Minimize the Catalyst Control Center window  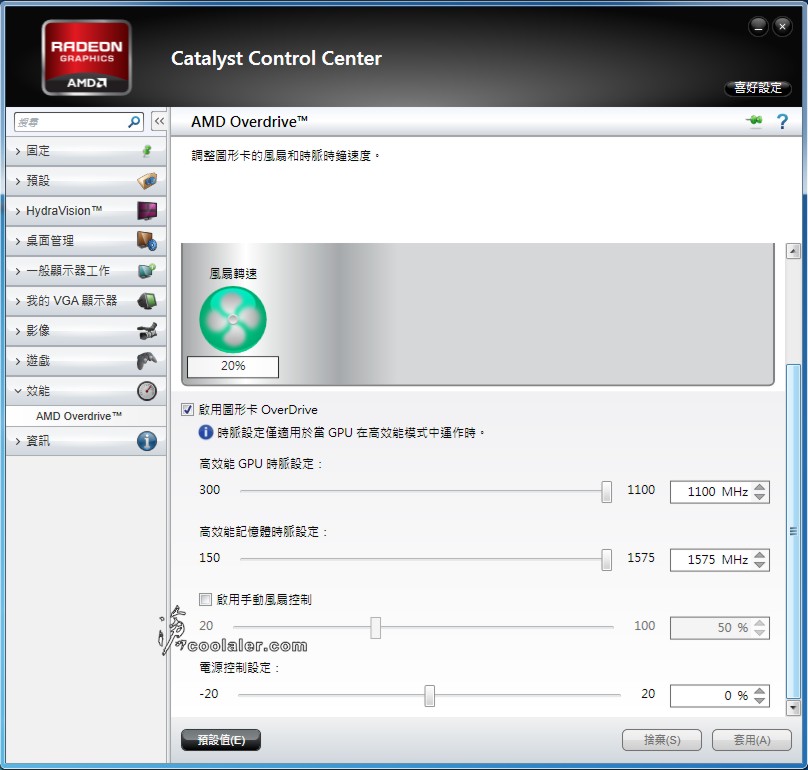pos(758,27)
